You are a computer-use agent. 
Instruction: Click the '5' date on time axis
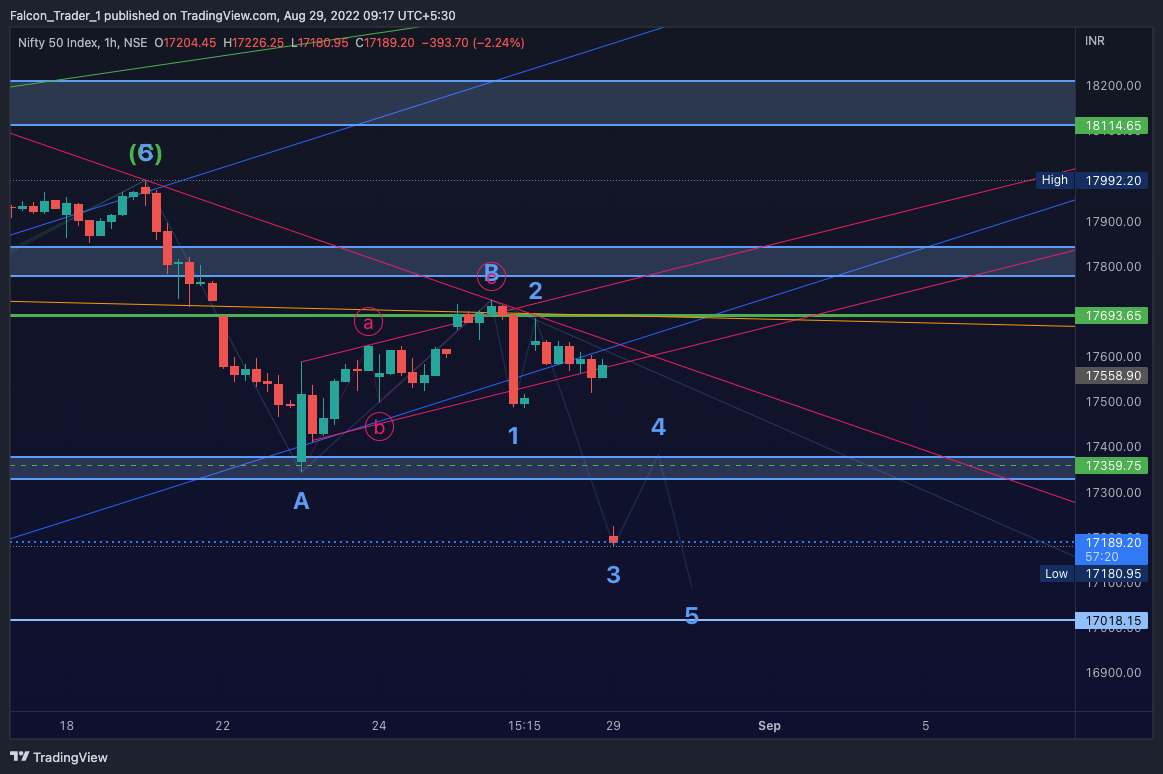point(926,726)
